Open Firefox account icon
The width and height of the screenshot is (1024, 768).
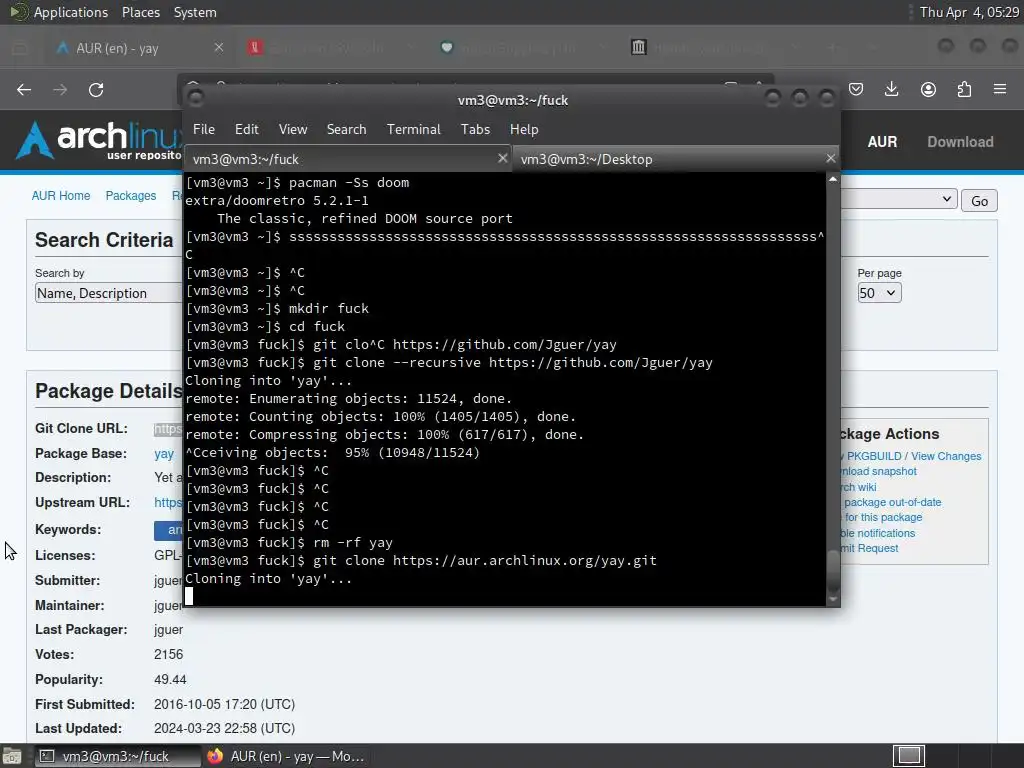pos(928,89)
